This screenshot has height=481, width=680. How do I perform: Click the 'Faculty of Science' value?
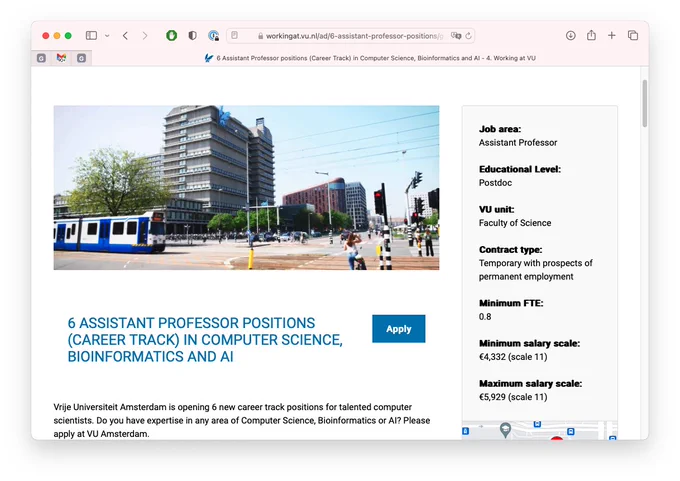click(x=515, y=223)
